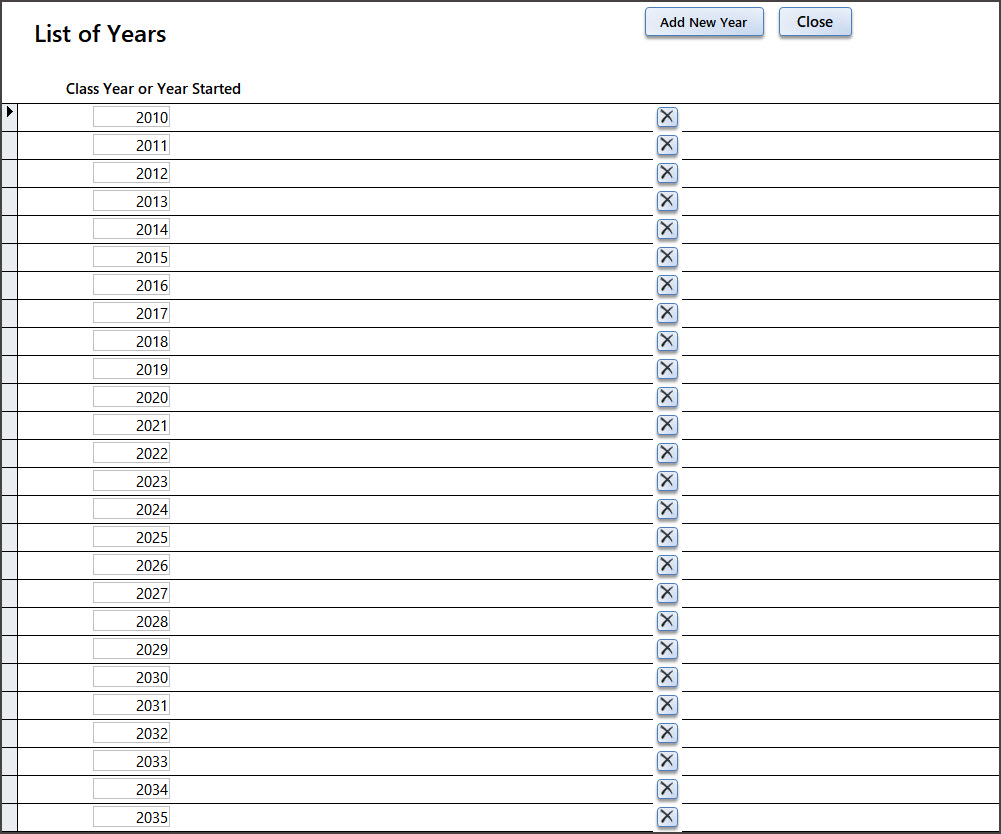Remove year 2013 using its X icon

coord(667,201)
